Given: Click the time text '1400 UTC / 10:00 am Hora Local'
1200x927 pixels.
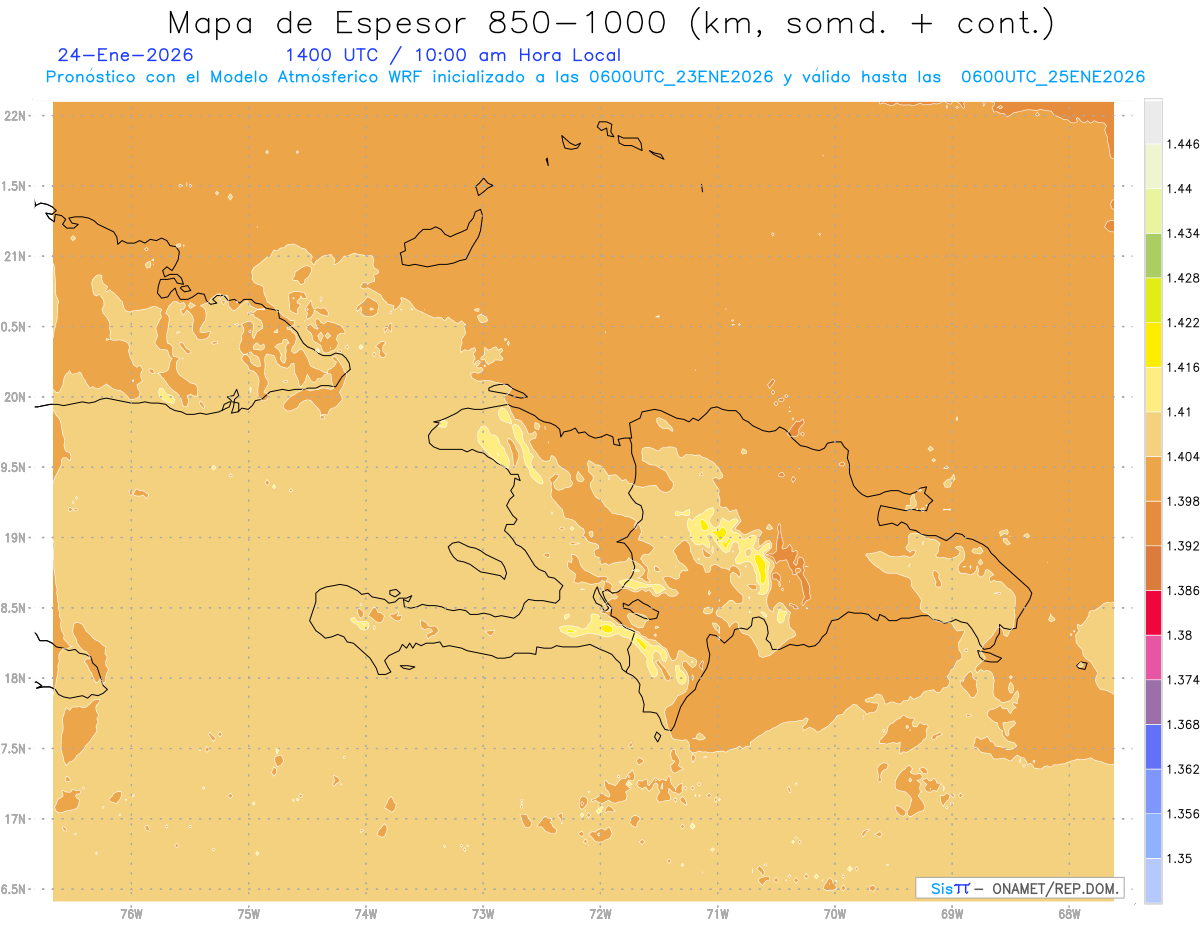Looking at the screenshot, I should coord(453,55).
